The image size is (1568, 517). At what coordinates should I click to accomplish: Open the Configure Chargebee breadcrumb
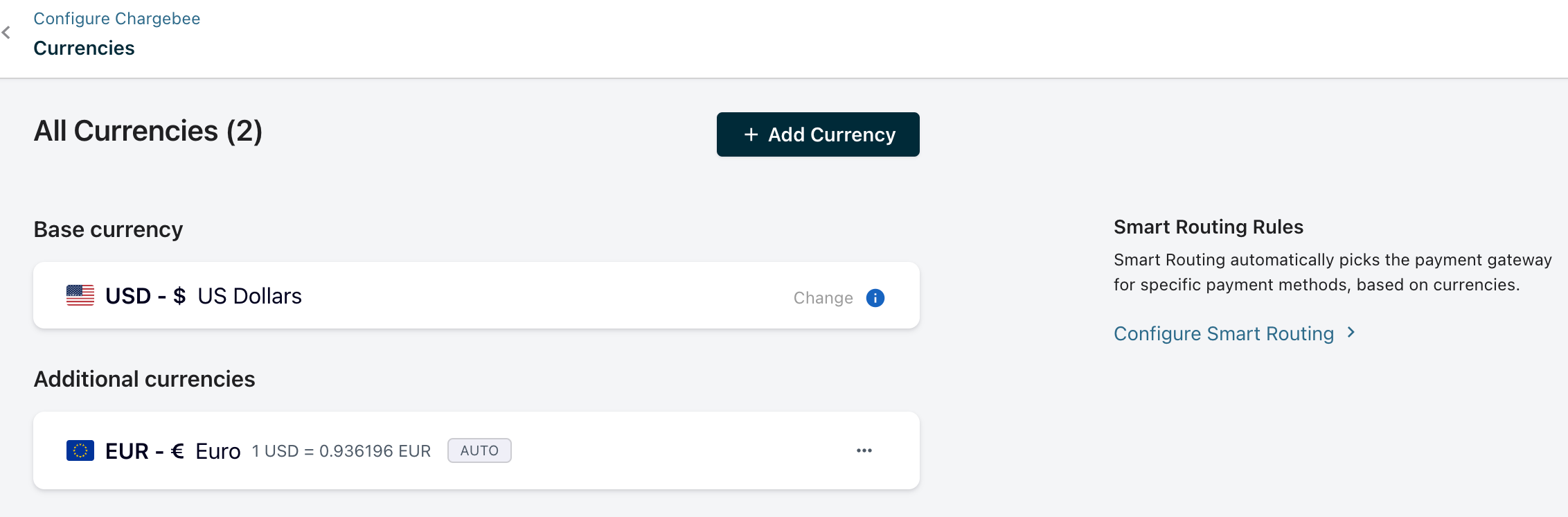pyautogui.click(x=116, y=19)
